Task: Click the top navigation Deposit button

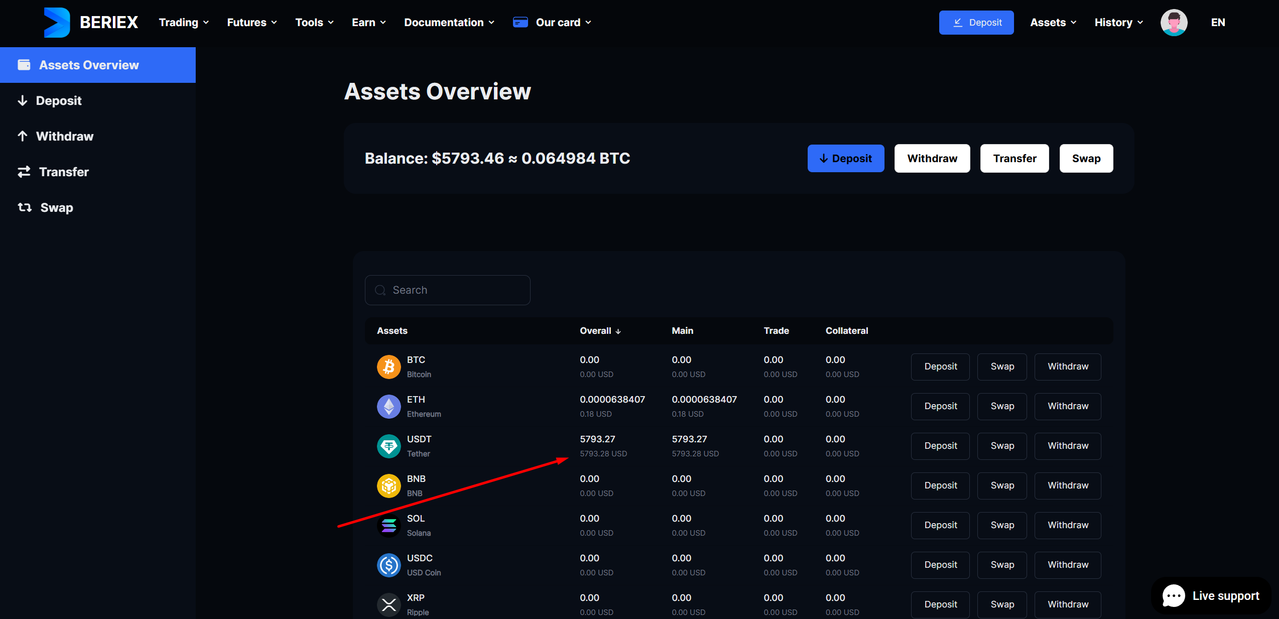Action: coord(976,22)
